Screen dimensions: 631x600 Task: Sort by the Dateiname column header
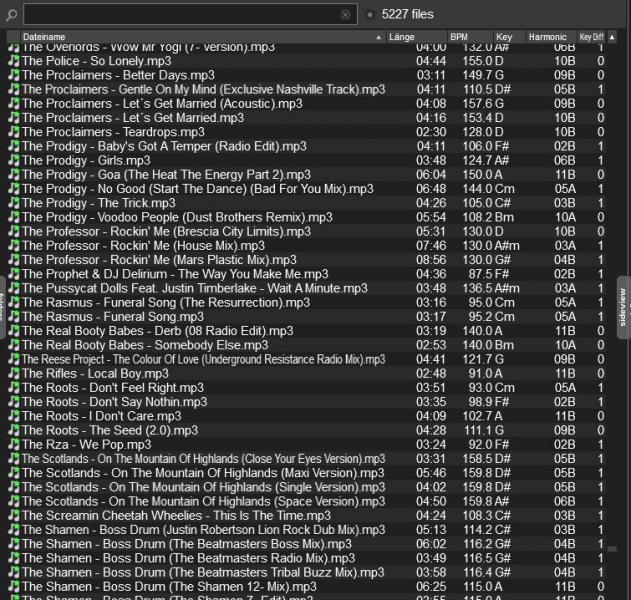(x=202, y=37)
